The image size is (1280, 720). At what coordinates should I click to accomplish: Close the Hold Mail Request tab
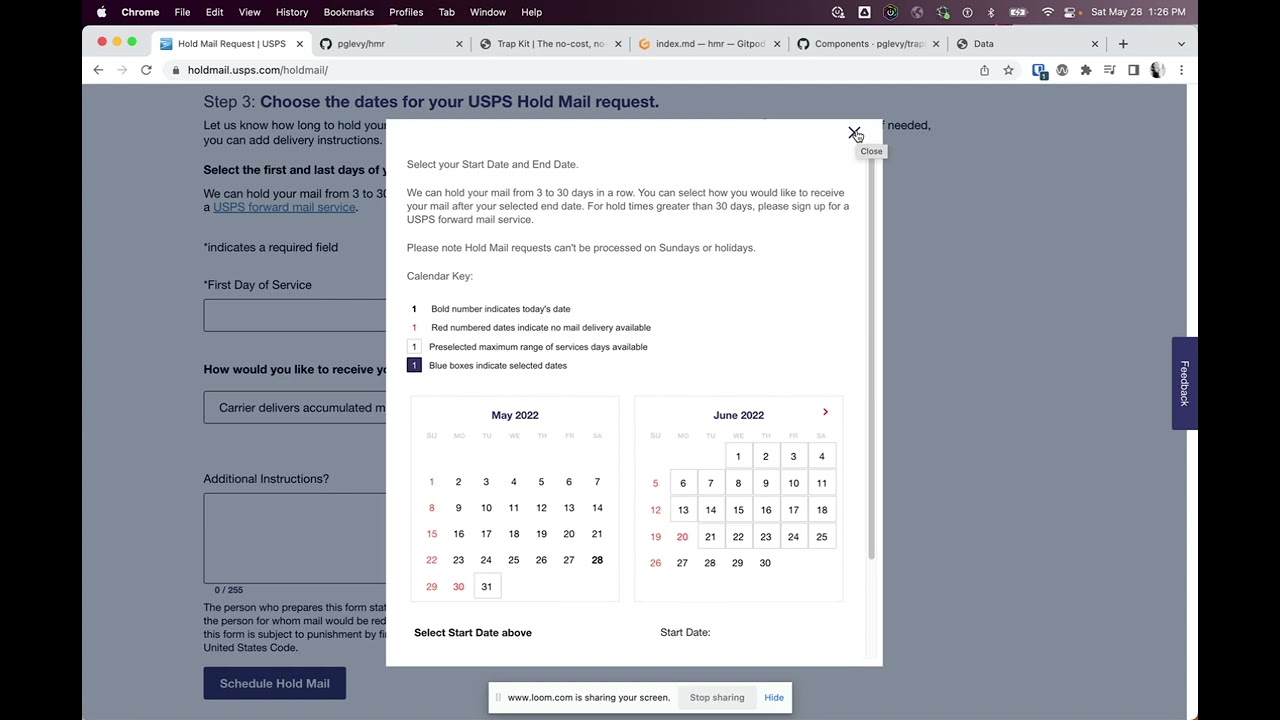(298, 44)
